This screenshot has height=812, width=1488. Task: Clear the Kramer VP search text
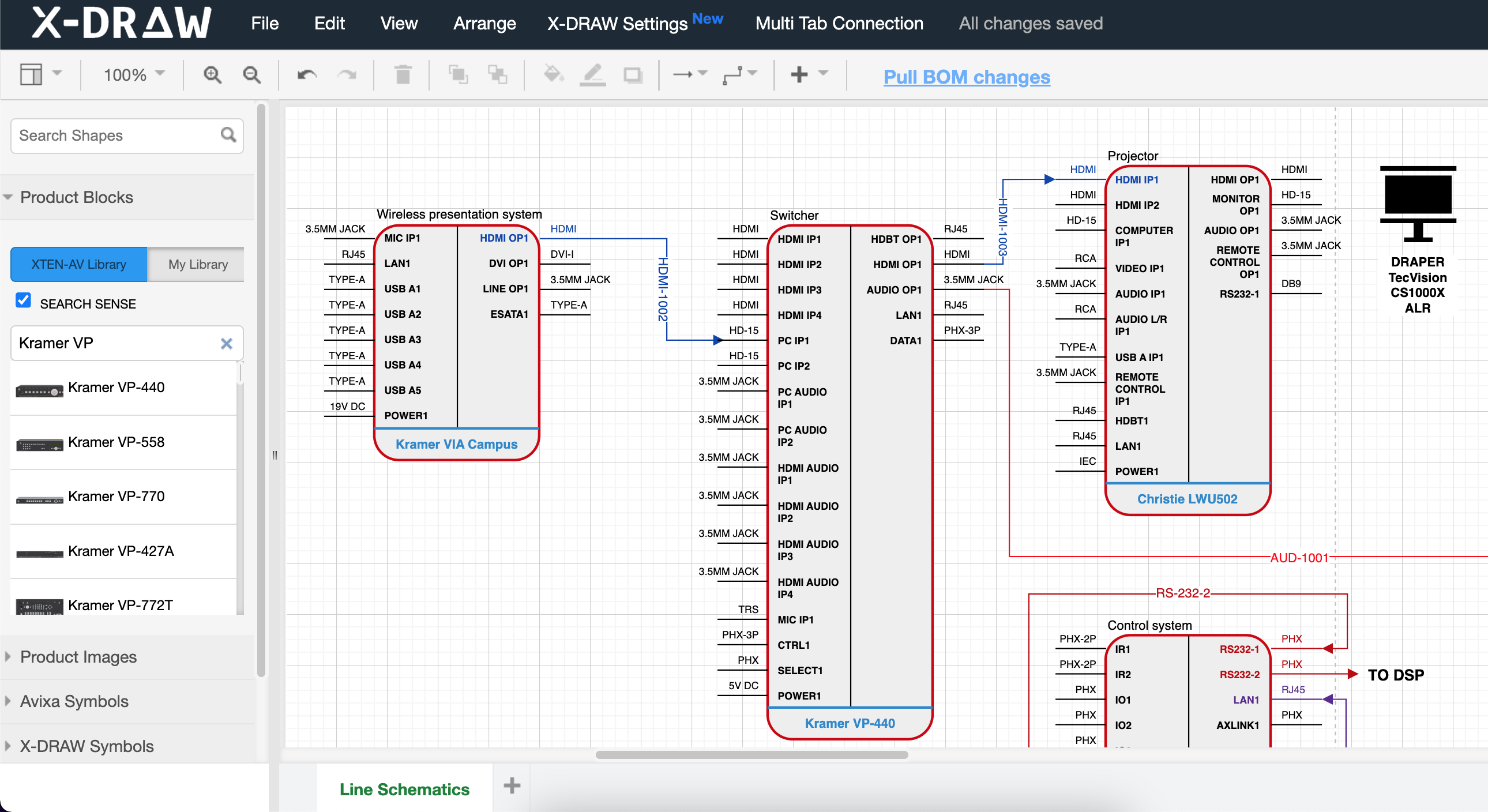[x=227, y=344]
